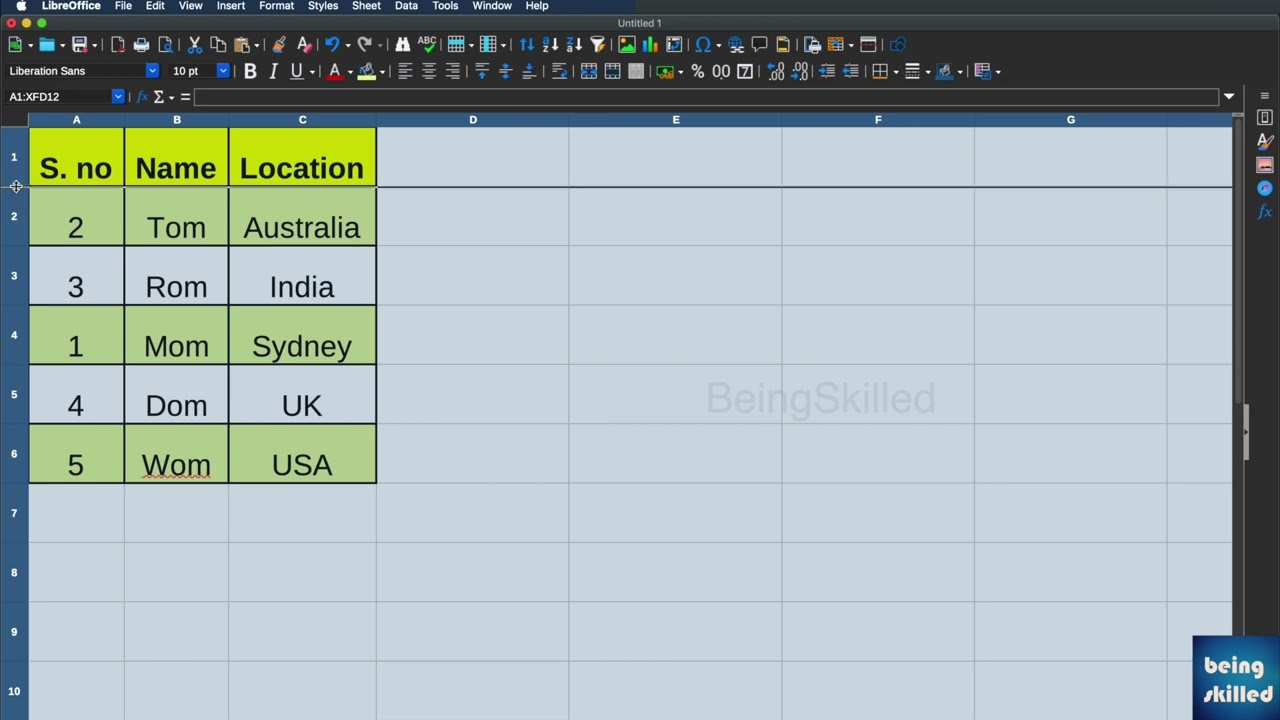Run the ABC spelling check
1280x720 pixels.
click(x=427, y=44)
